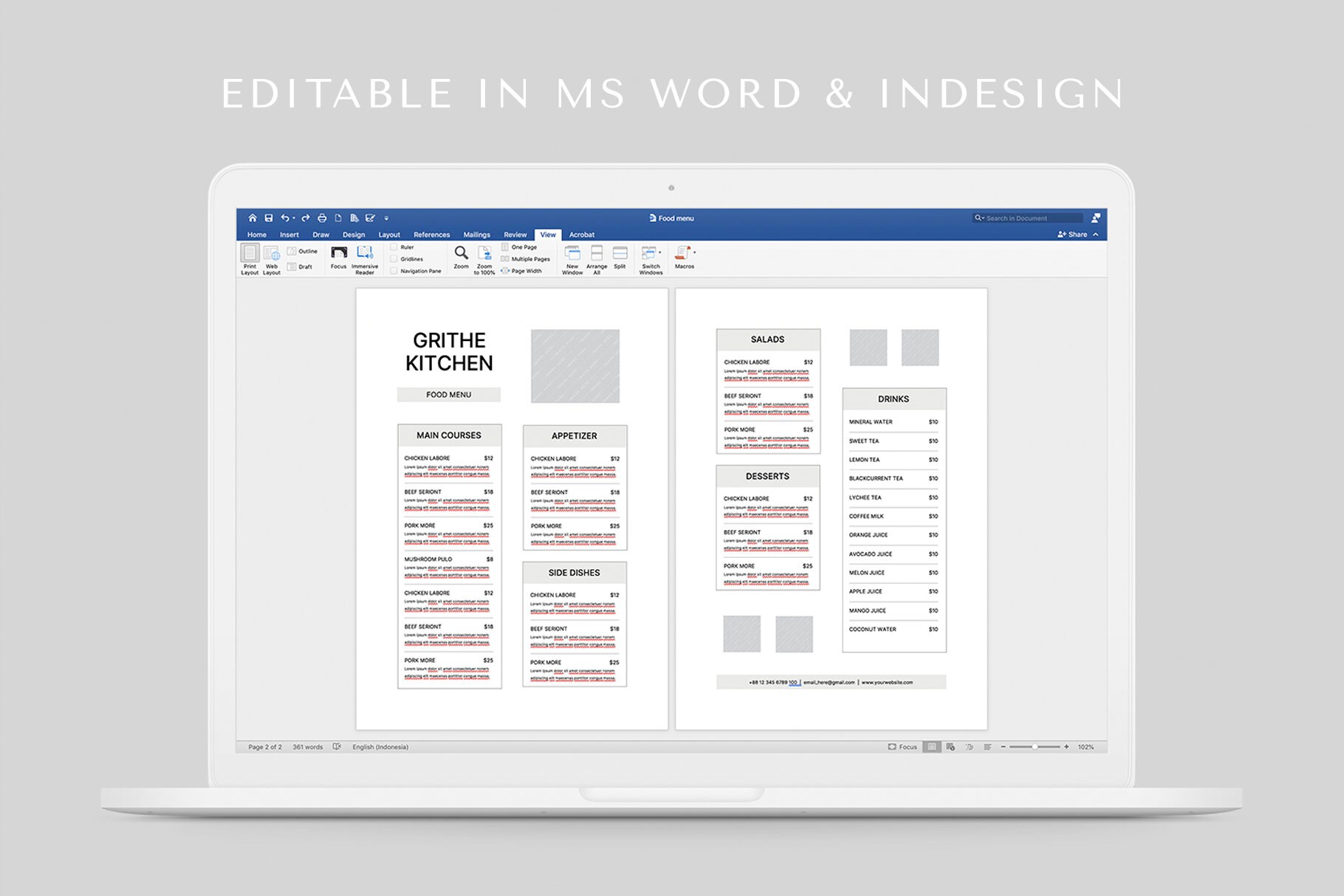The width and height of the screenshot is (1344, 896).
Task: Open the Undo history dropdown
Action: (294, 218)
